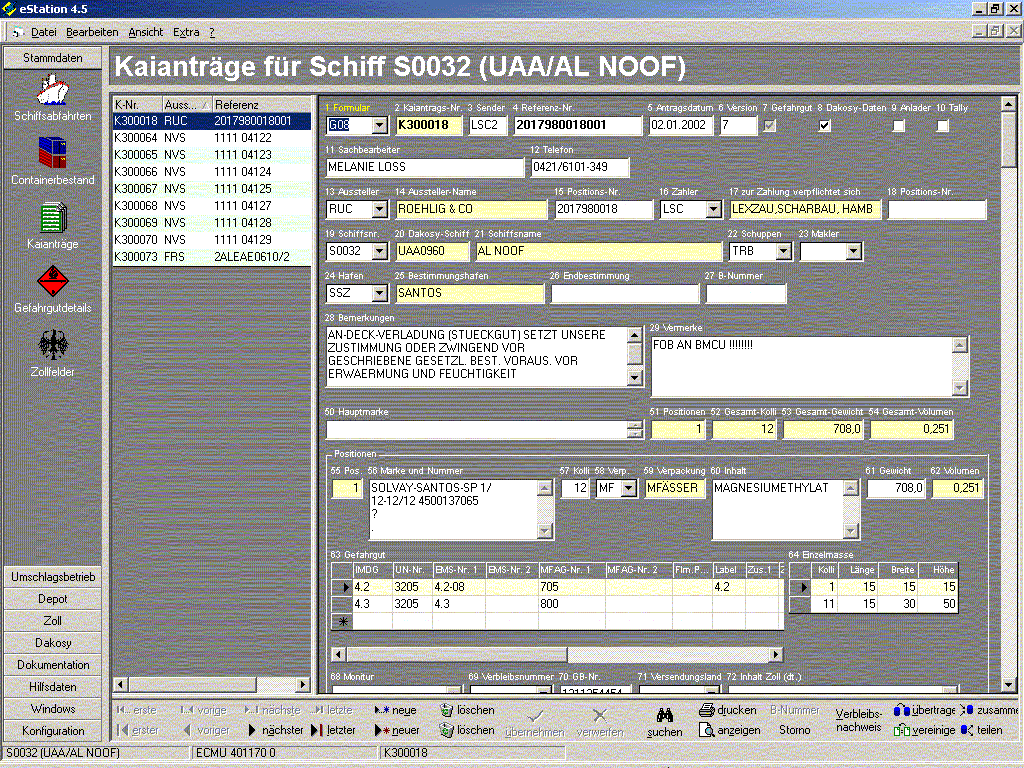Enable the Anlader checkbox
This screenshot has height=768, width=1024.
coord(898,125)
